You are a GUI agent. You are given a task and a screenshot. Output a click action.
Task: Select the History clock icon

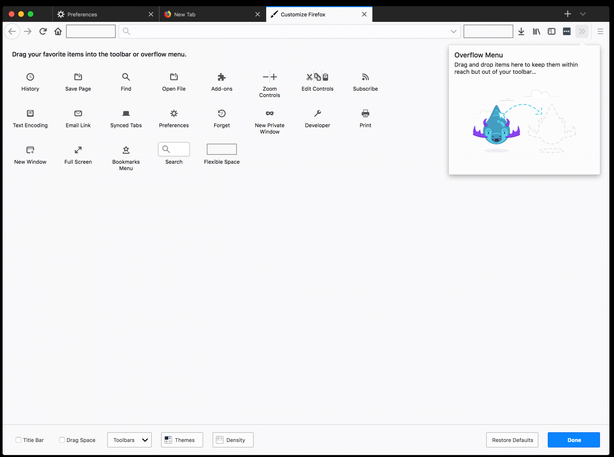click(30, 77)
